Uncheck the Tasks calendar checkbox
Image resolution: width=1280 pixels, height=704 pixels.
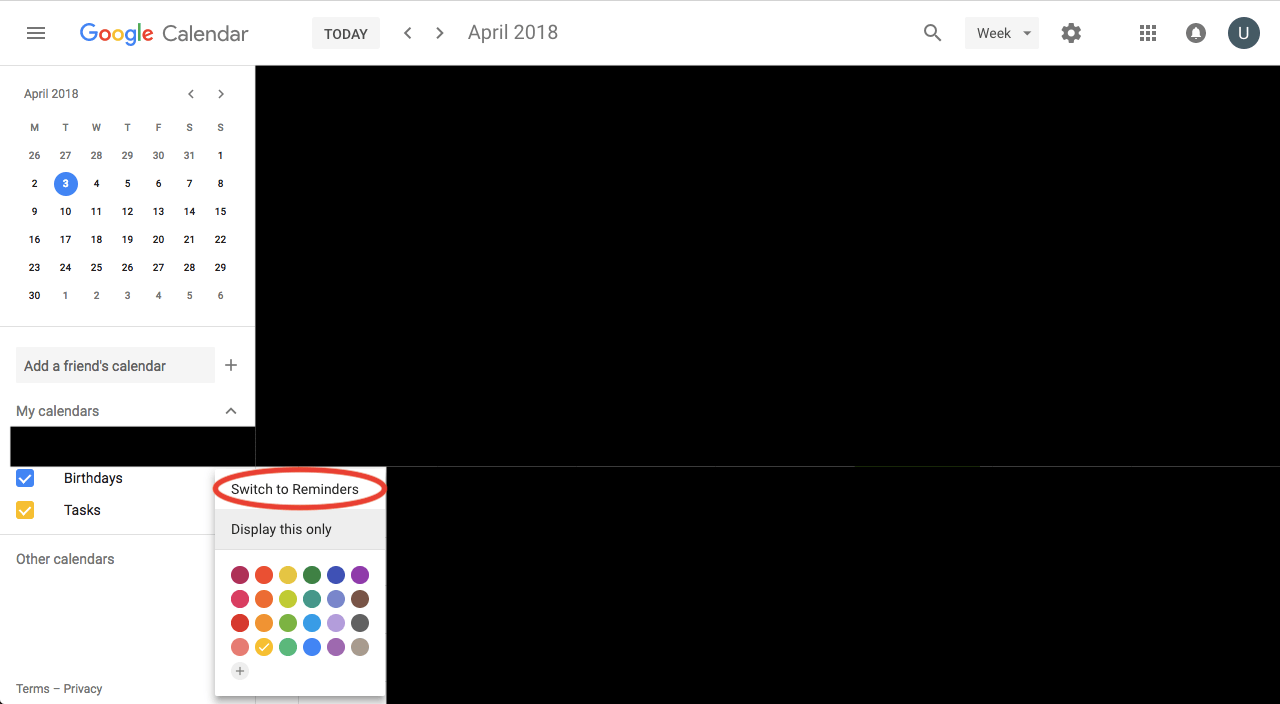pyautogui.click(x=25, y=510)
